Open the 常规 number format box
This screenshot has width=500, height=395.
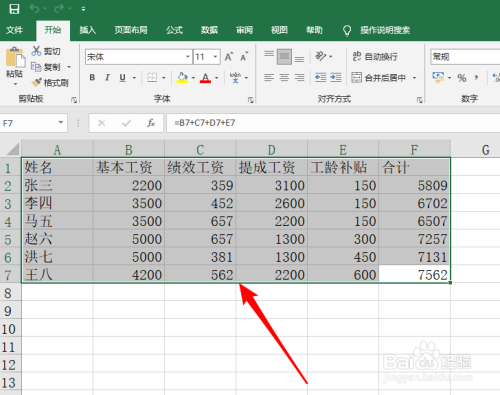(465, 57)
